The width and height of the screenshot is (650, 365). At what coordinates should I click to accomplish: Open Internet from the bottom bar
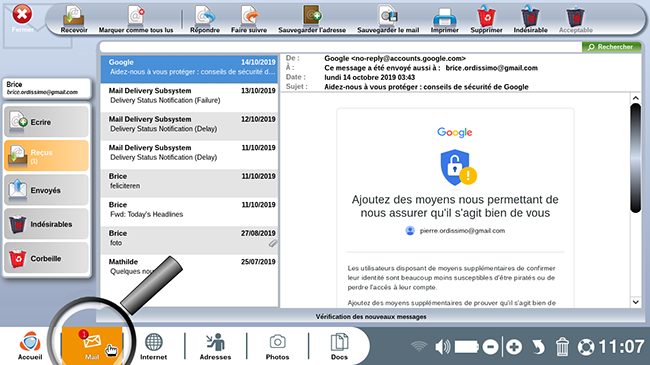(x=153, y=346)
